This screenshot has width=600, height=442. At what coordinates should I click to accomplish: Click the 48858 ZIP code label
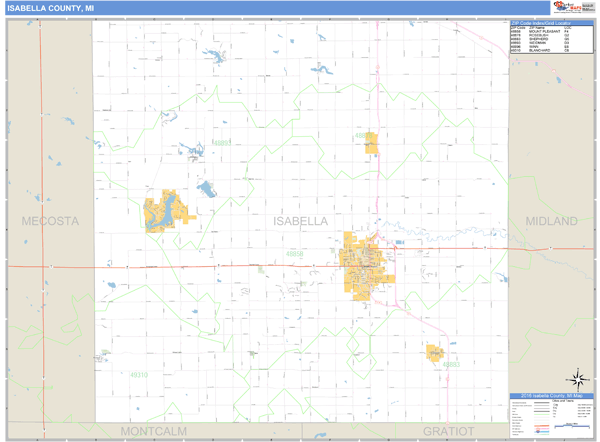pos(295,254)
